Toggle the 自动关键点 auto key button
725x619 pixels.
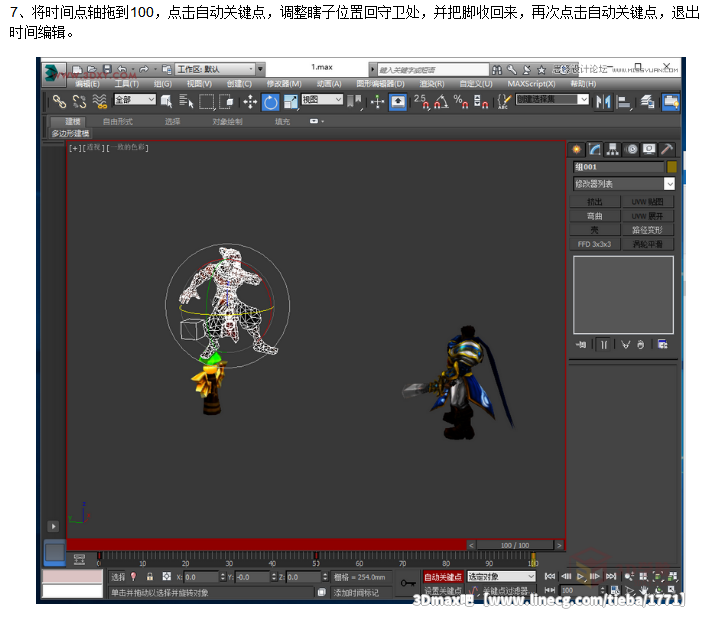[443, 577]
